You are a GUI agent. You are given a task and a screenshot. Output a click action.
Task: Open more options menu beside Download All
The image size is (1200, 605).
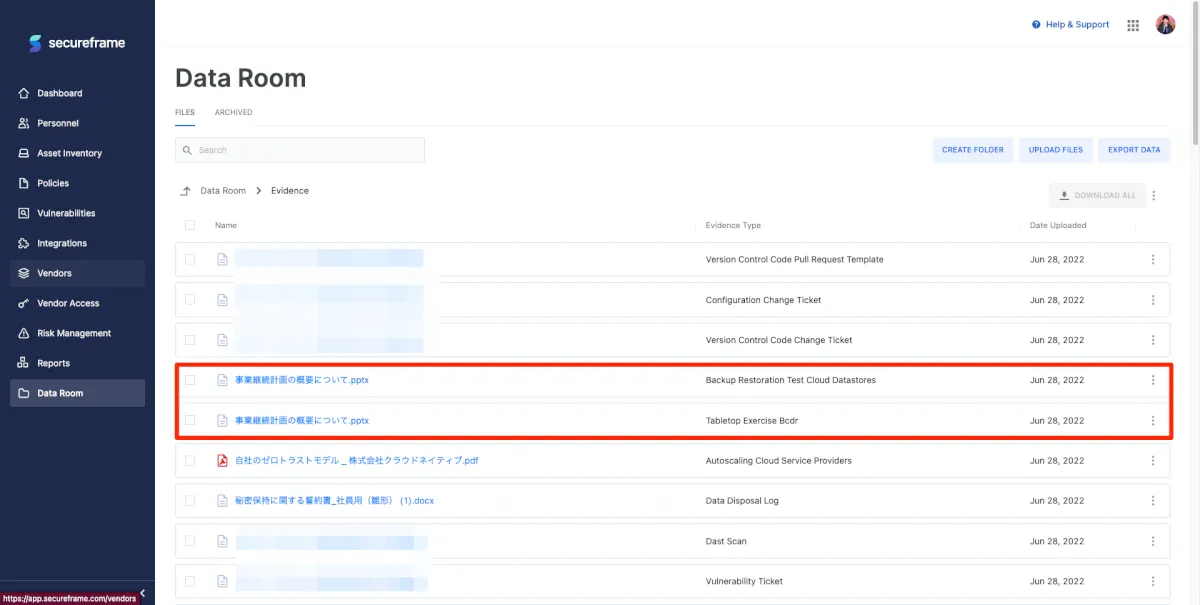pos(1154,196)
